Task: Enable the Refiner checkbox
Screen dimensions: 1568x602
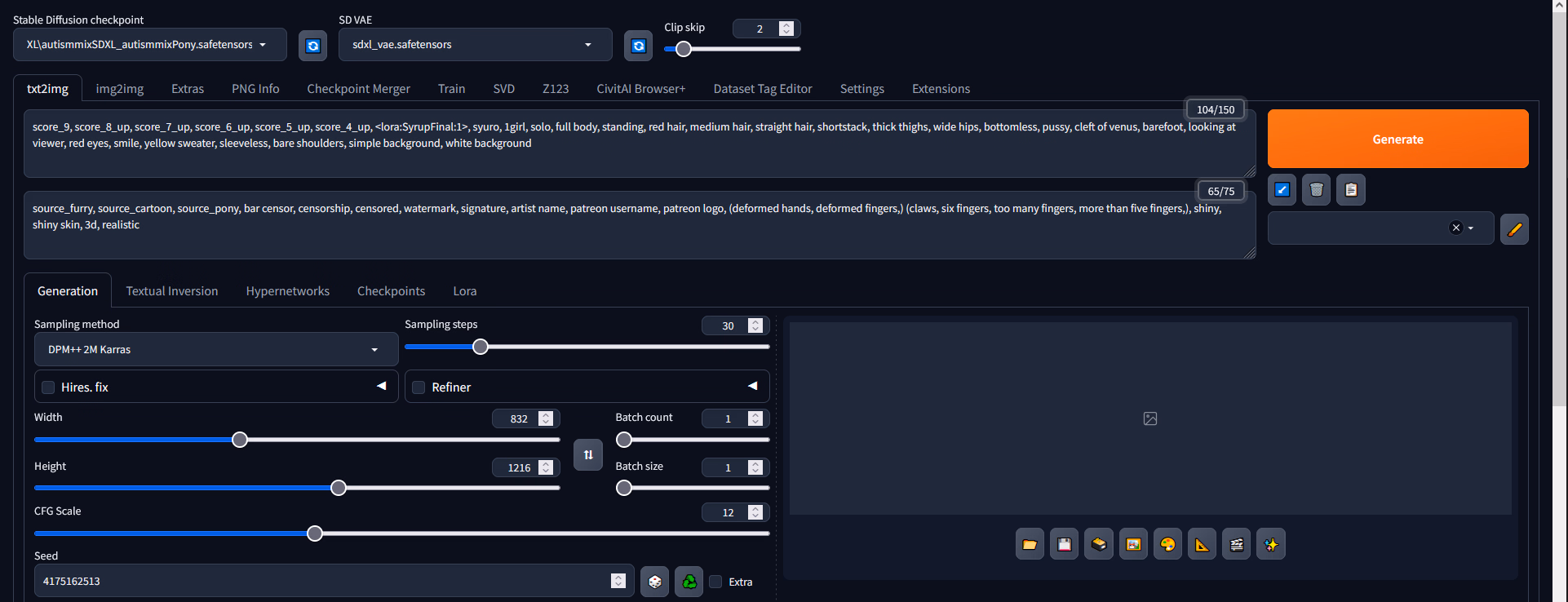Action: click(x=419, y=387)
